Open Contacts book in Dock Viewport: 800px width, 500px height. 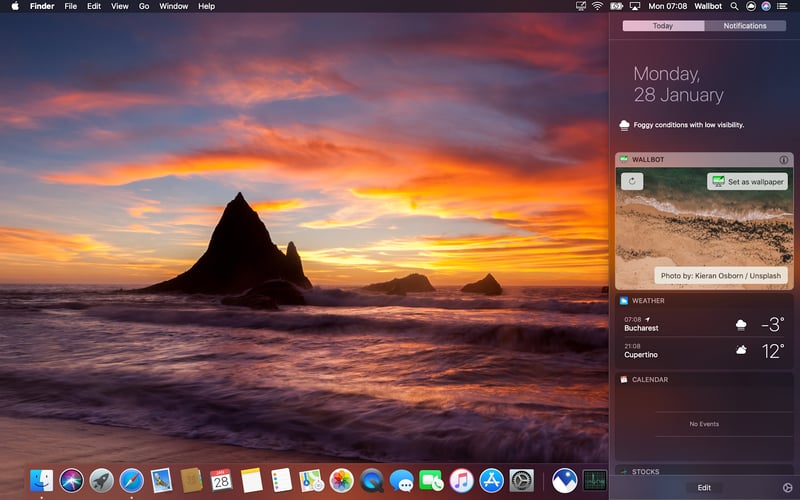coord(191,481)
